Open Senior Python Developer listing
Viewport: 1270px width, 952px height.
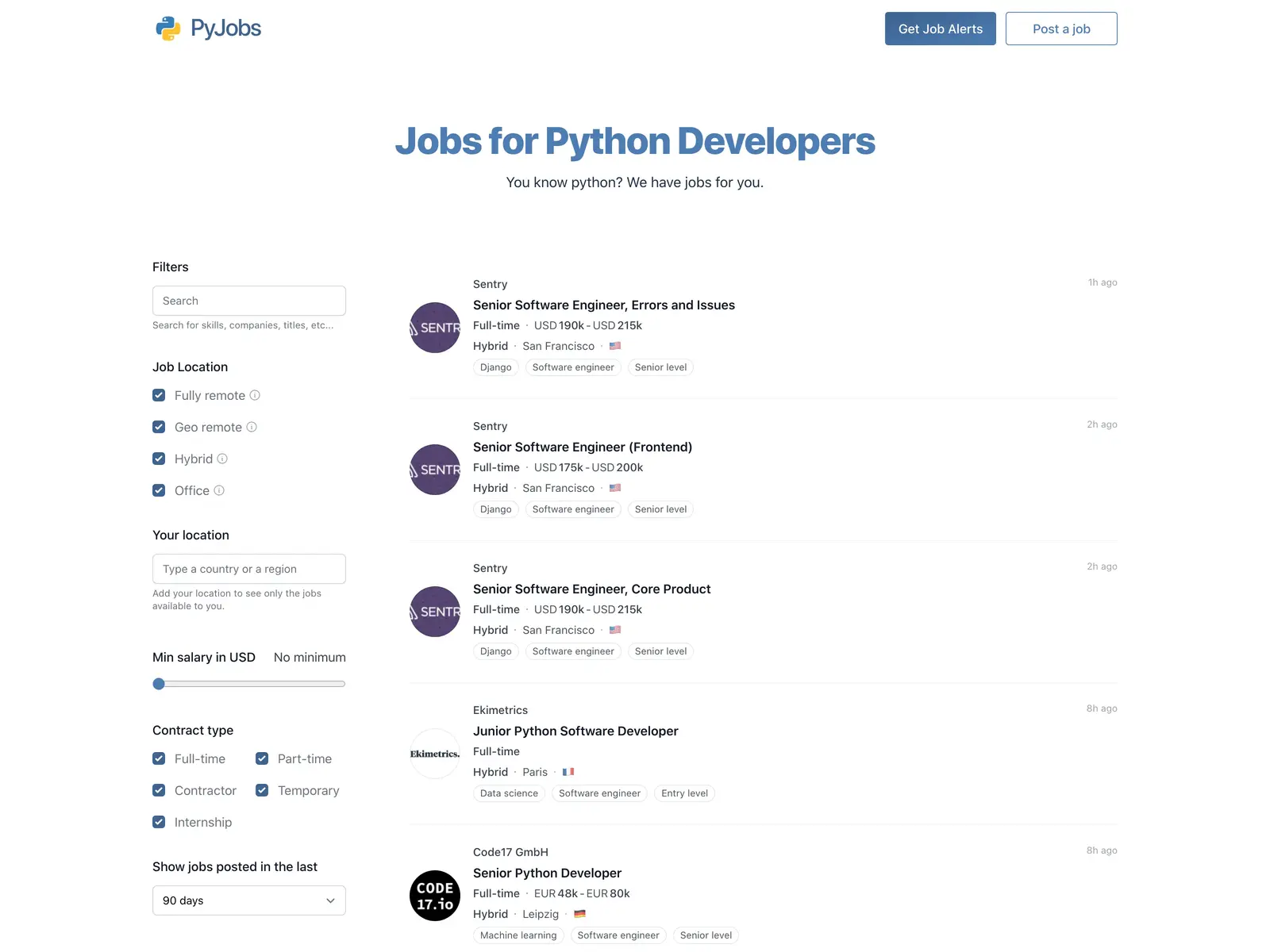click(x=547, y=873)
